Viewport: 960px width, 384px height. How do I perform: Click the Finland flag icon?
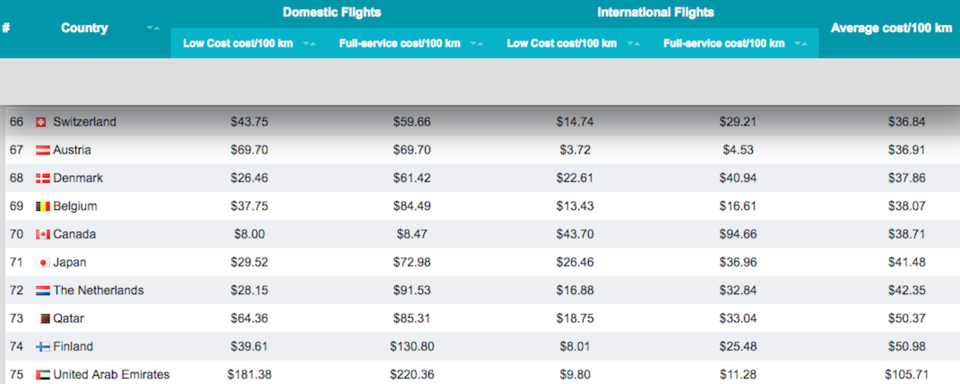click(x=43, y=347)
